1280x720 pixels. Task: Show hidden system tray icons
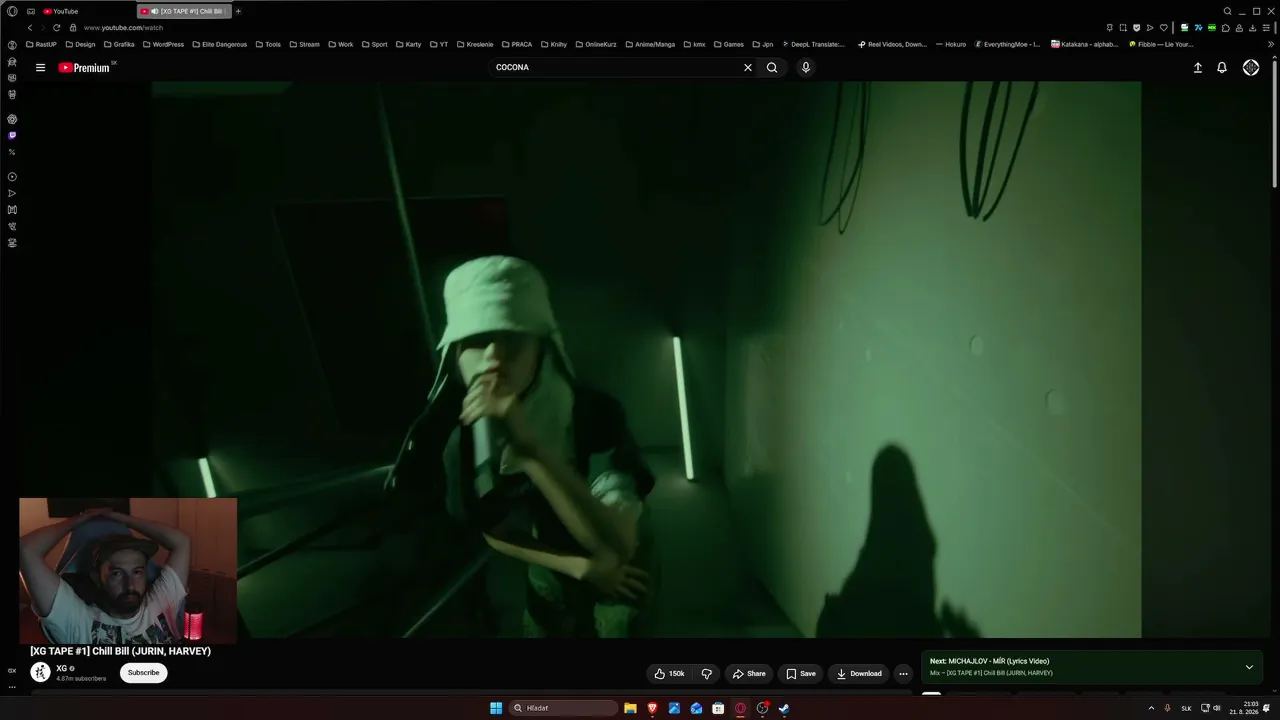[1151, 708]
